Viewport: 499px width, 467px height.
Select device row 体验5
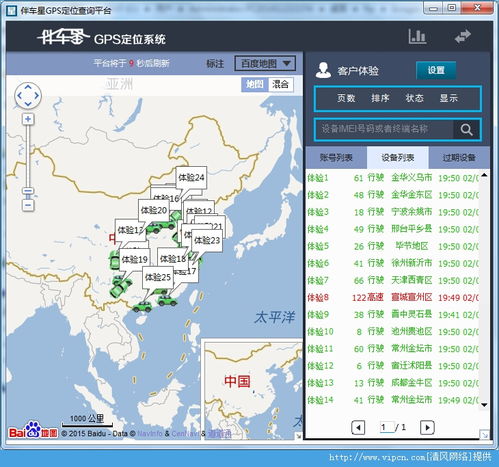(393, 246)
